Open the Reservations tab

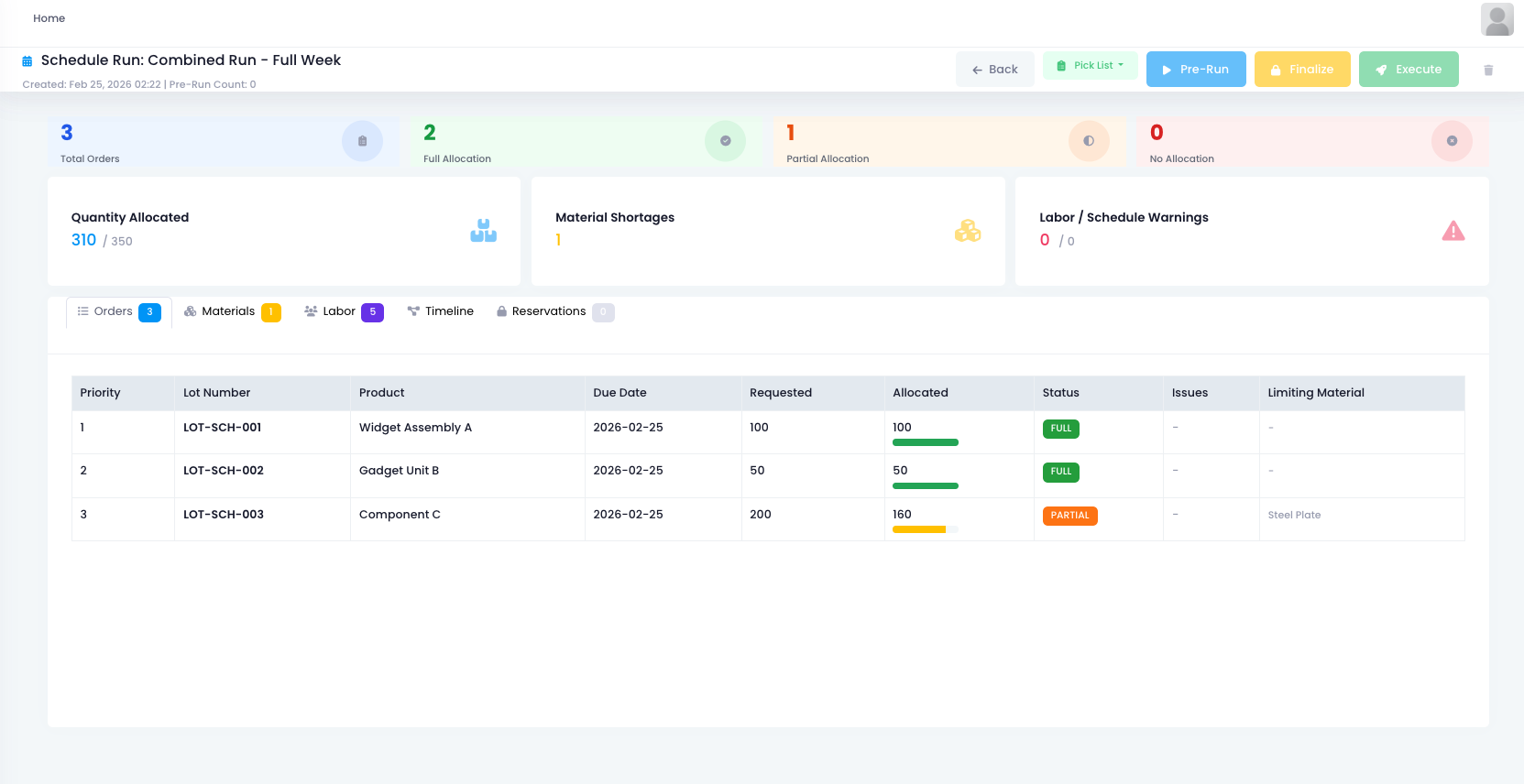(x=555, y=312)
